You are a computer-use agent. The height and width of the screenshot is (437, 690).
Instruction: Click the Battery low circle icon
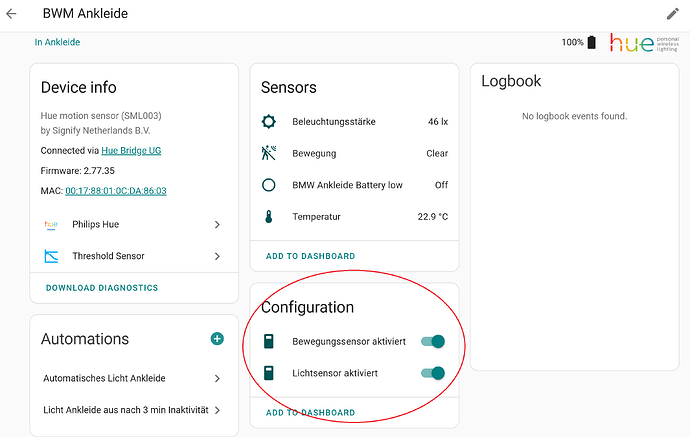tap(268, 185)
